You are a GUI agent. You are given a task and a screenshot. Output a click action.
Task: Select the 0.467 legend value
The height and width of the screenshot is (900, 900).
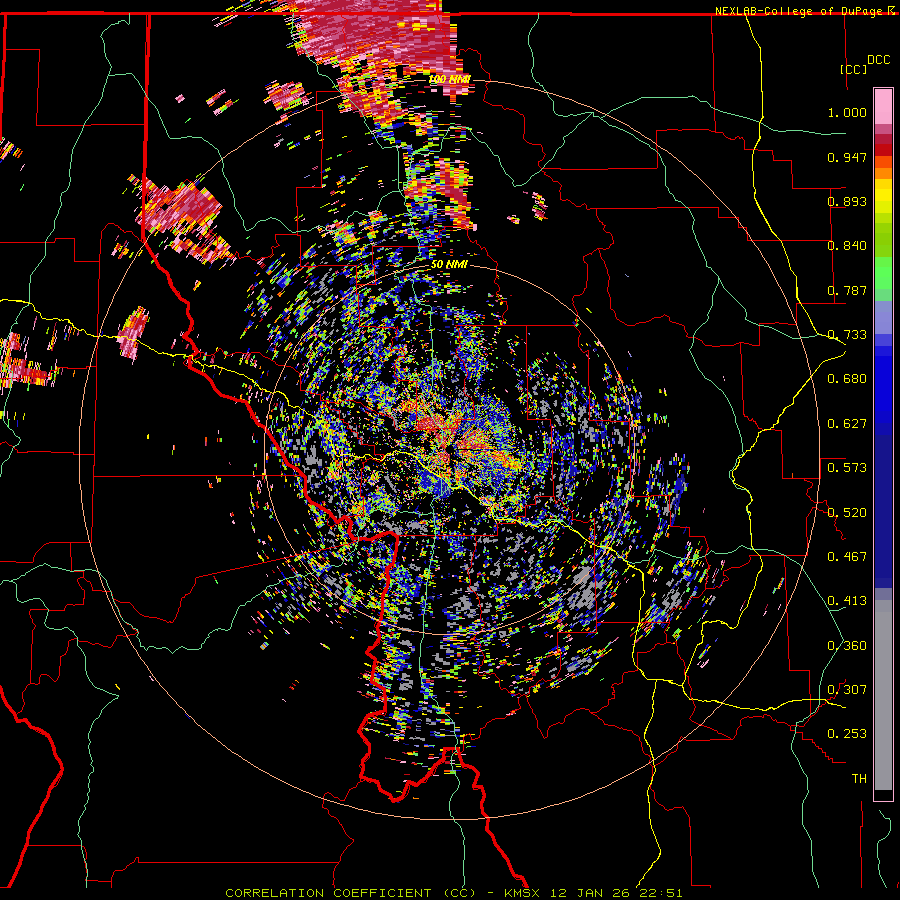pos(847,557)
